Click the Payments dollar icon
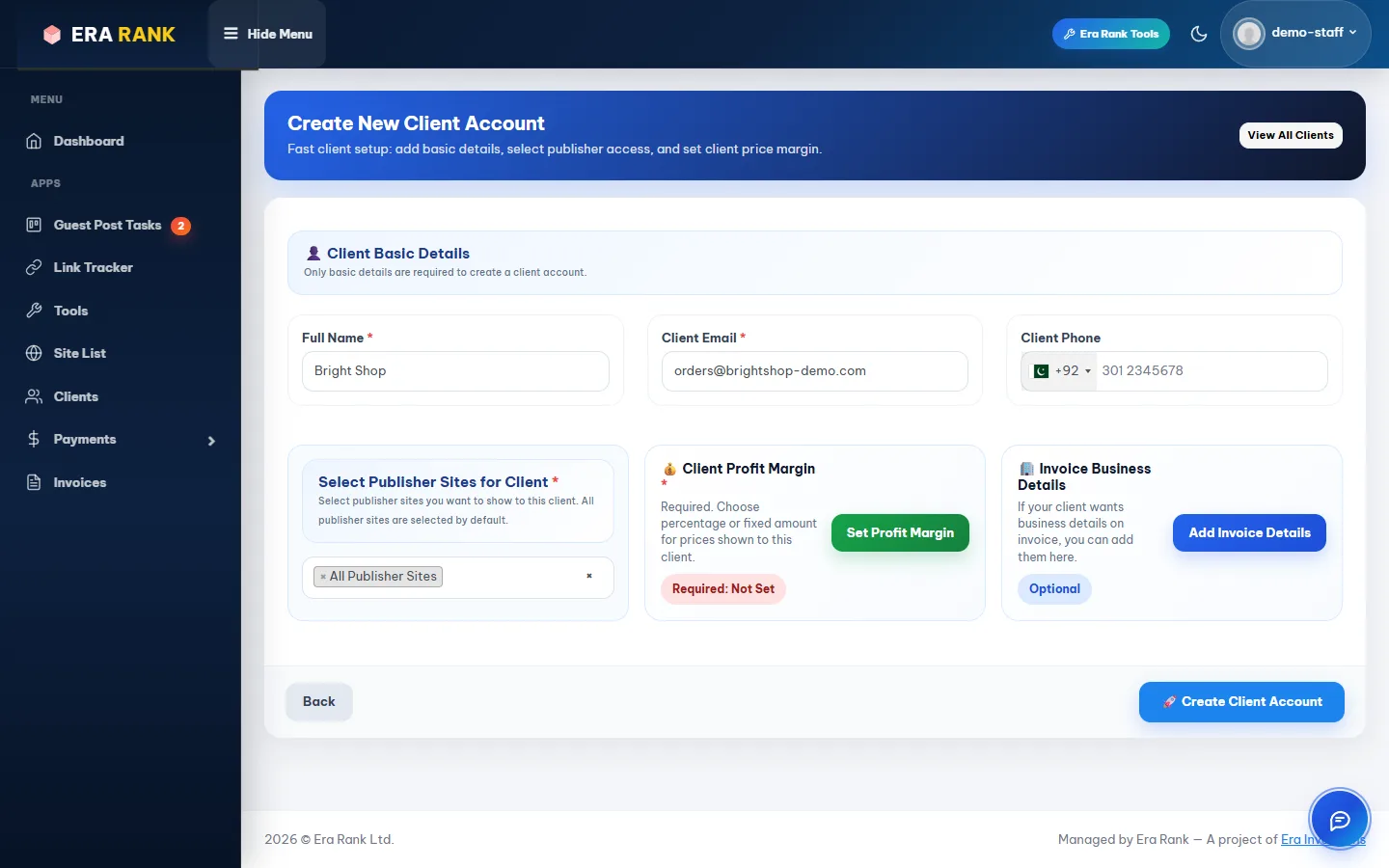 coord(34,439)
